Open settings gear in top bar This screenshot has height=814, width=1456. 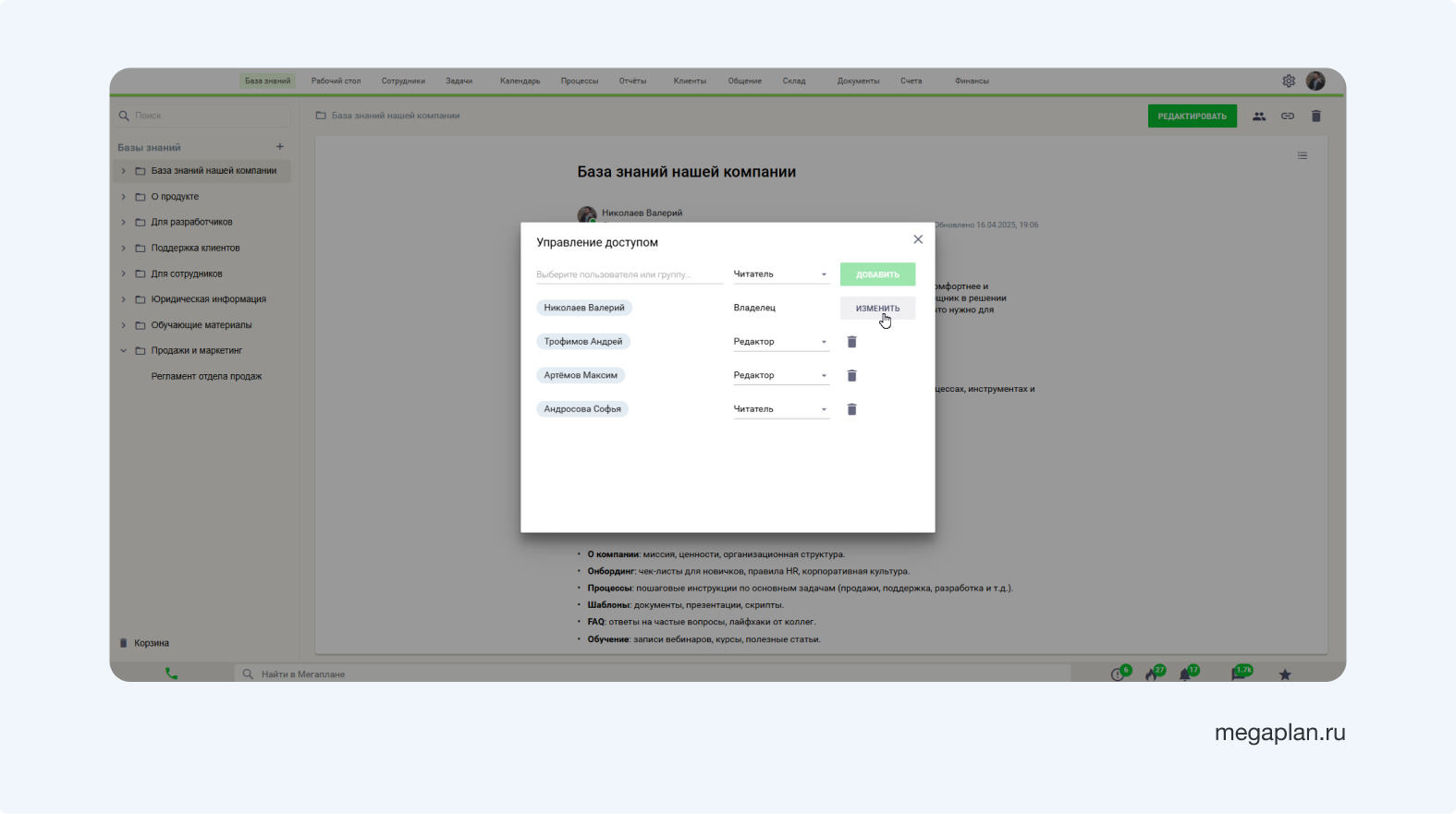coord(1289,81)
